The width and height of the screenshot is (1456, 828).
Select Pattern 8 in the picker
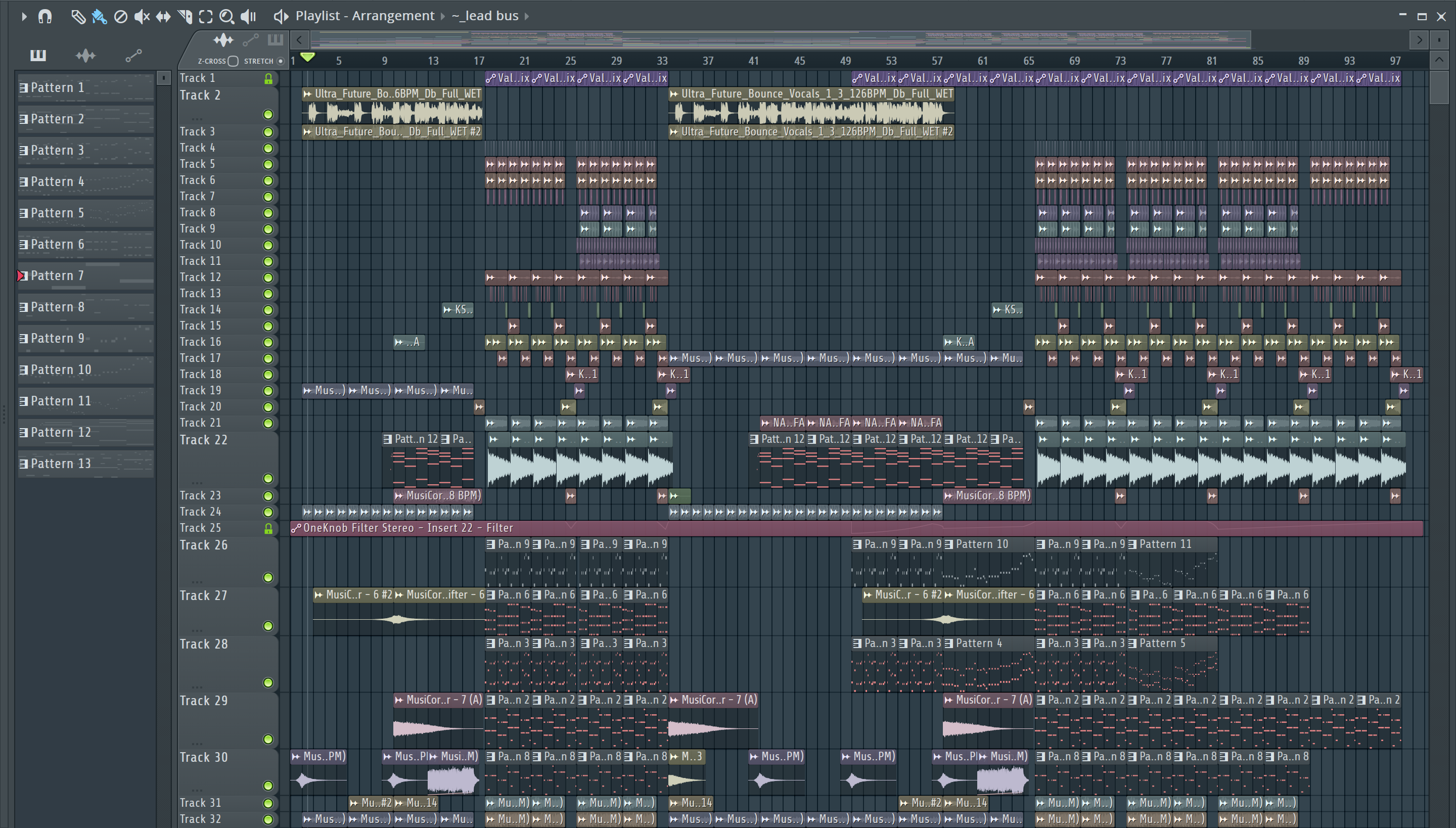(86, 307)
